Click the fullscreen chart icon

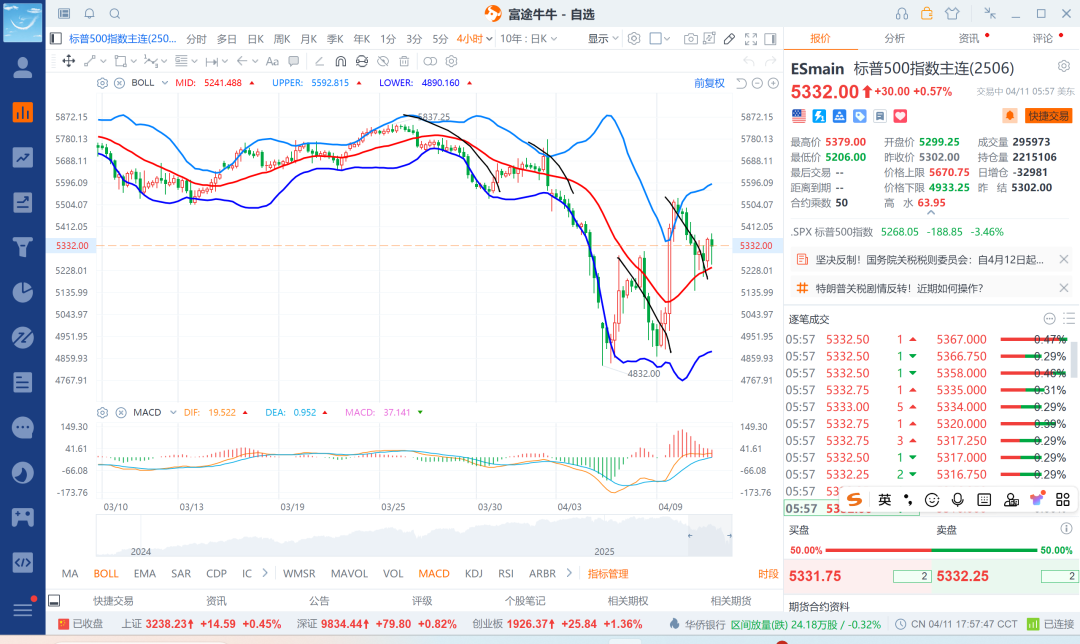(751, 39)
